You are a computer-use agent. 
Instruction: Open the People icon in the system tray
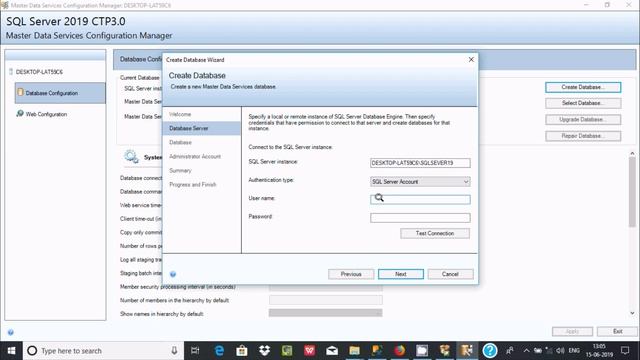510,351
